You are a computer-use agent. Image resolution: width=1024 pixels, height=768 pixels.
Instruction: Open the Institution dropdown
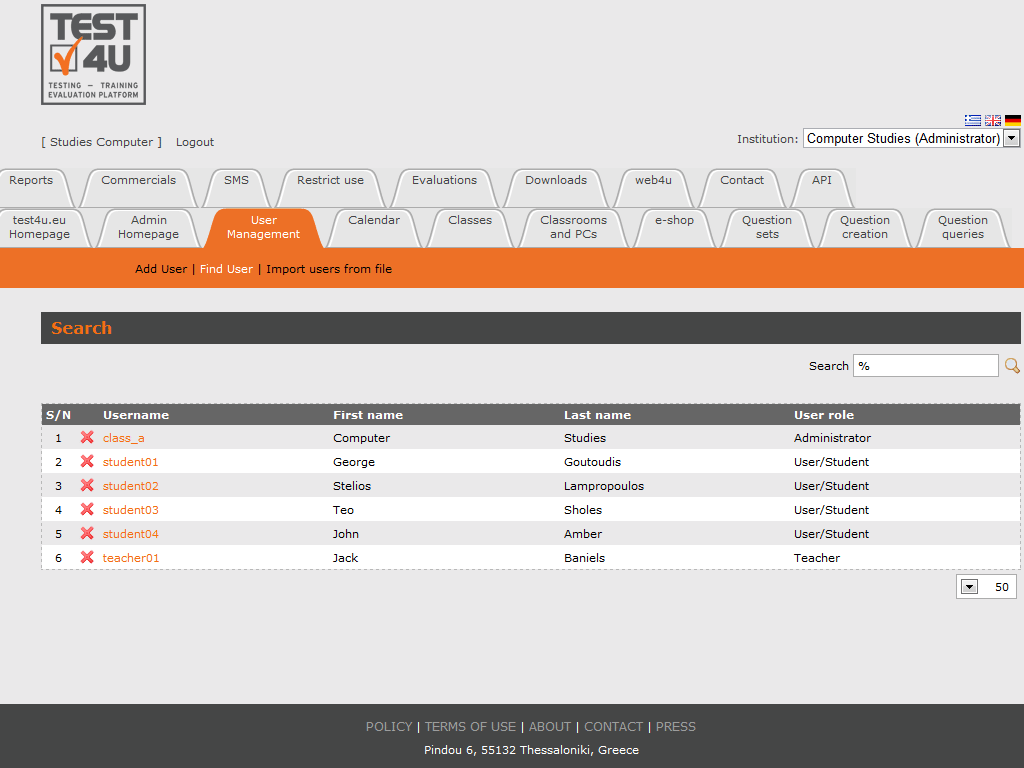coord(1011,139)
